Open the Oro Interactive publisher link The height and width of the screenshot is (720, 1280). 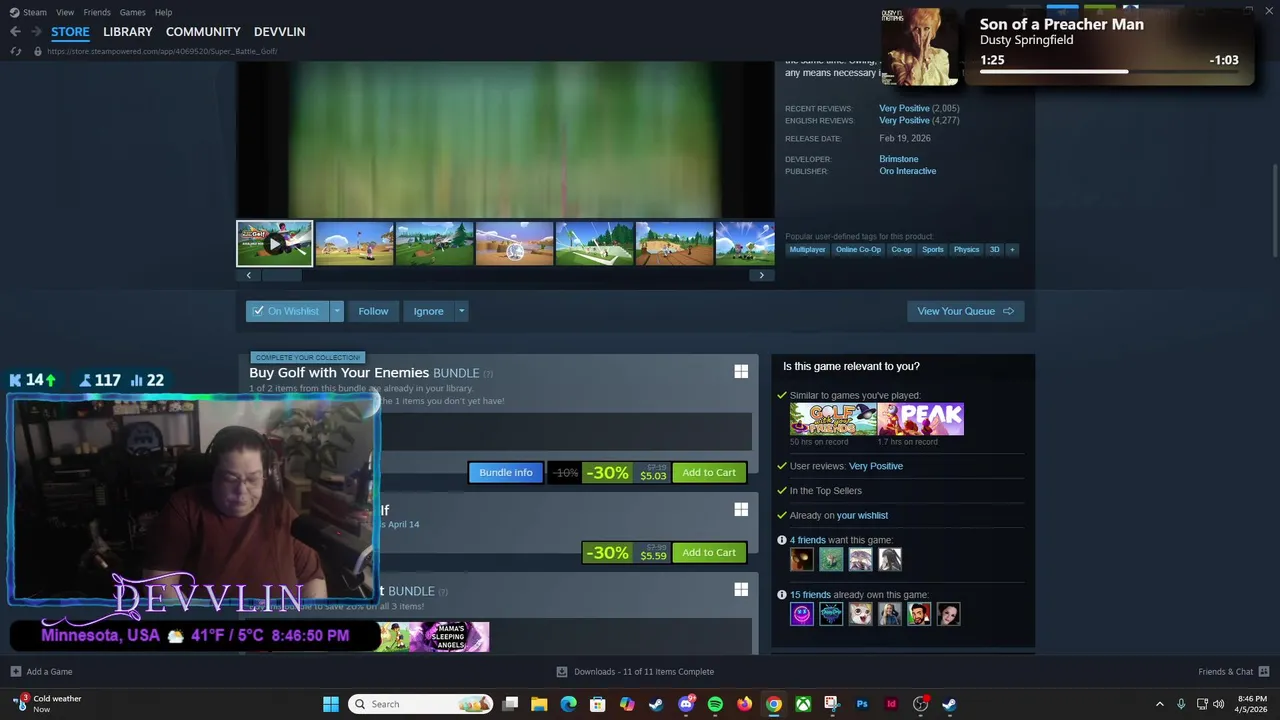[908, 171]
